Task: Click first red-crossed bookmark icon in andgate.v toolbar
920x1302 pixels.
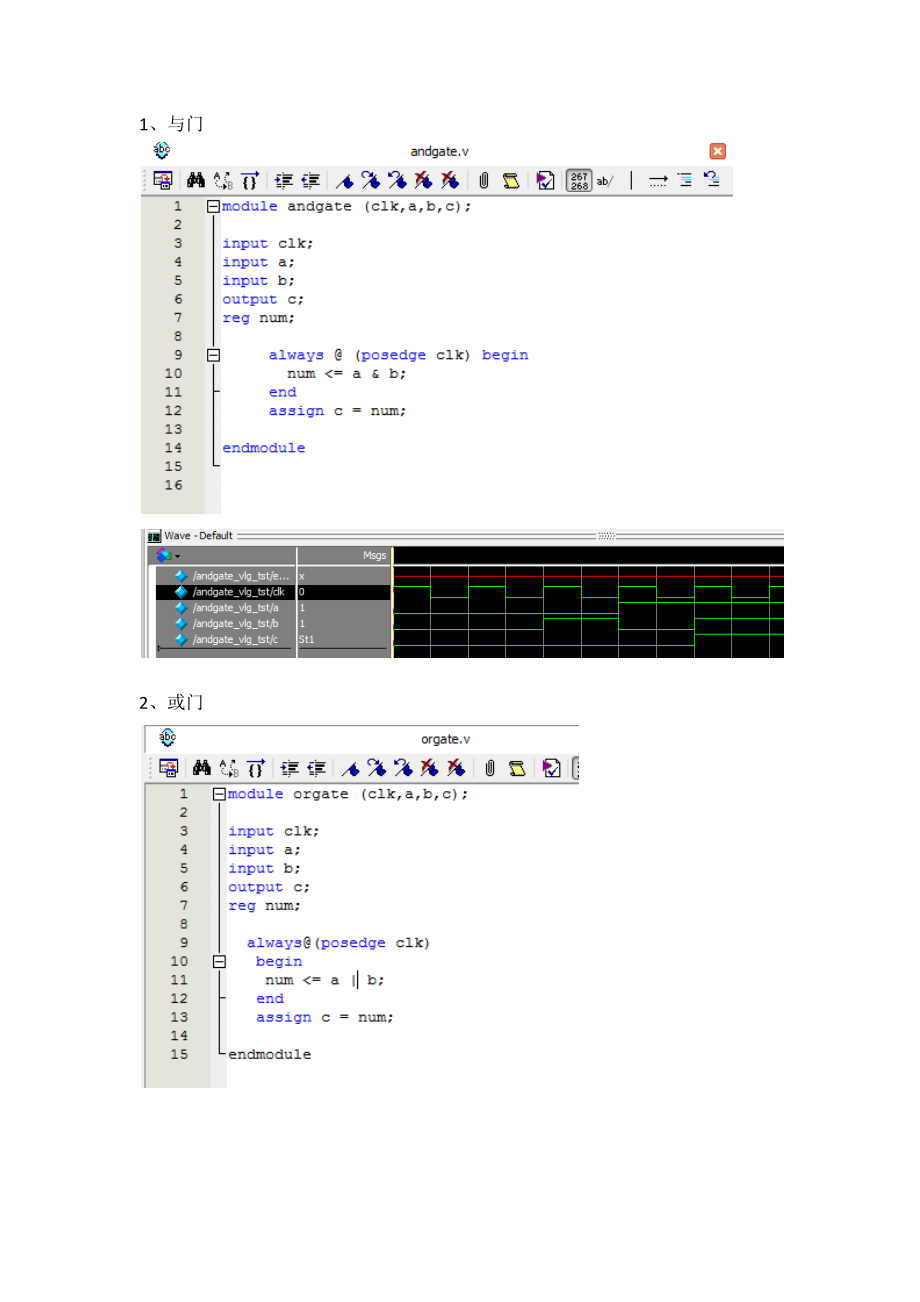Action: pyautogui.click(x=423, y=181)
